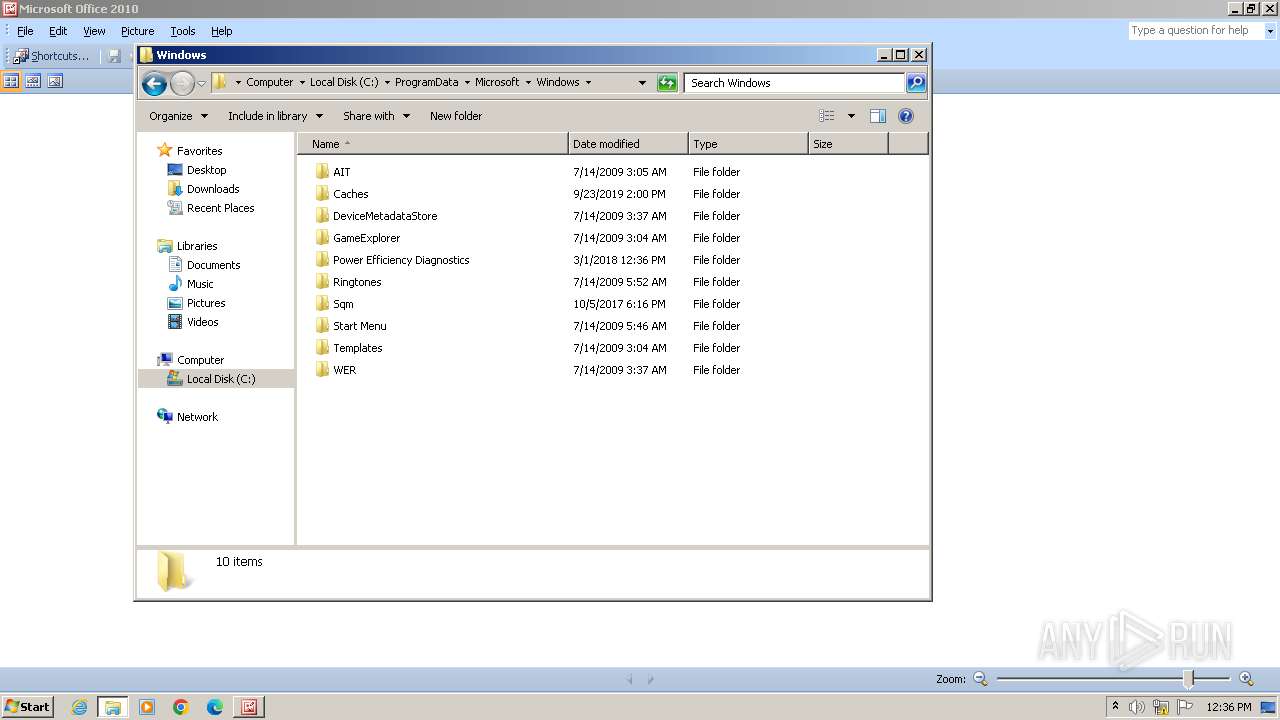Sort by the Type column header

(x=748, y=144)
